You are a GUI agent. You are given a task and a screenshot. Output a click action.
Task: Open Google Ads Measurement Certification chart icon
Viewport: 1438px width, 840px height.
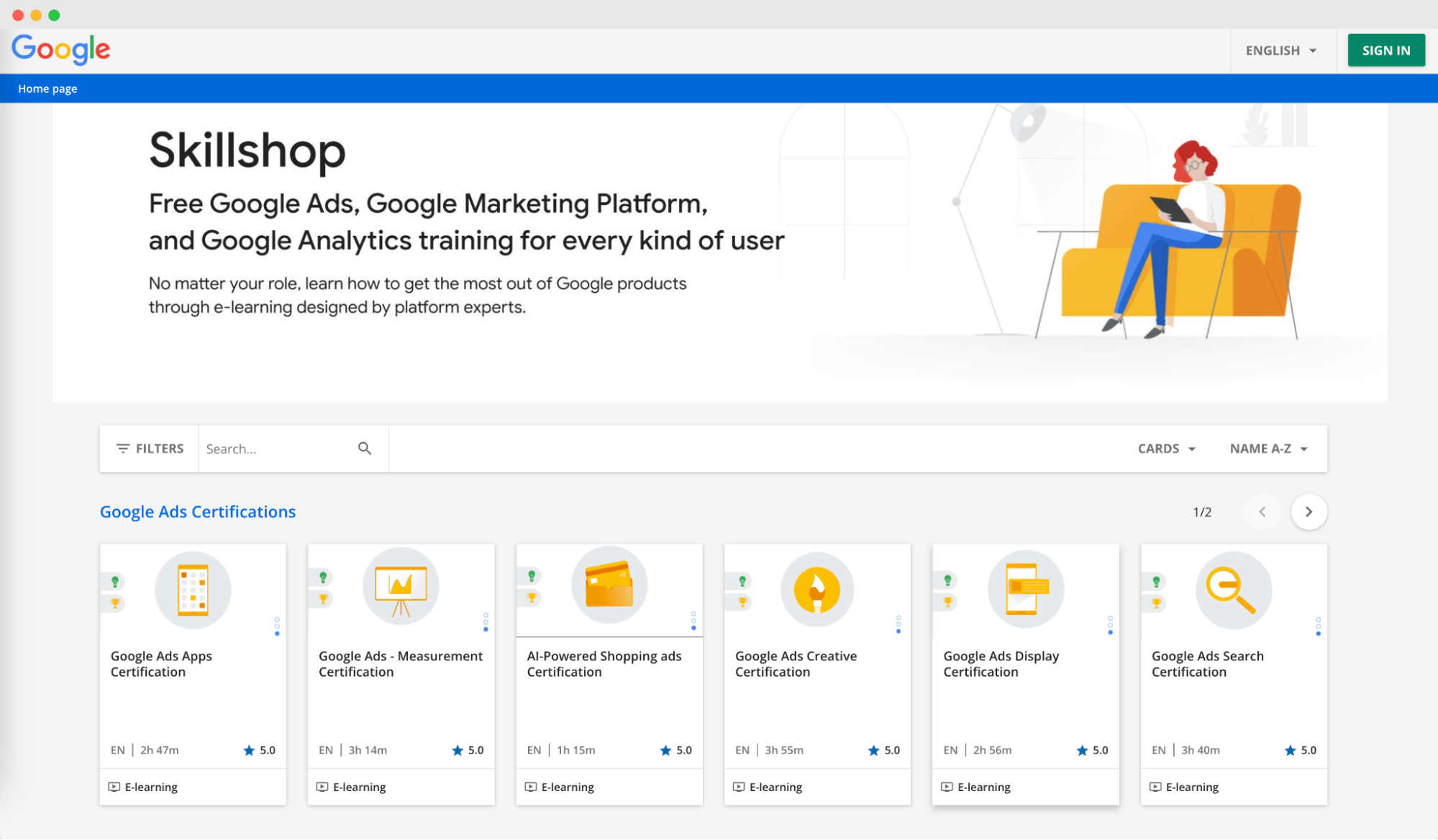(401, 586)
